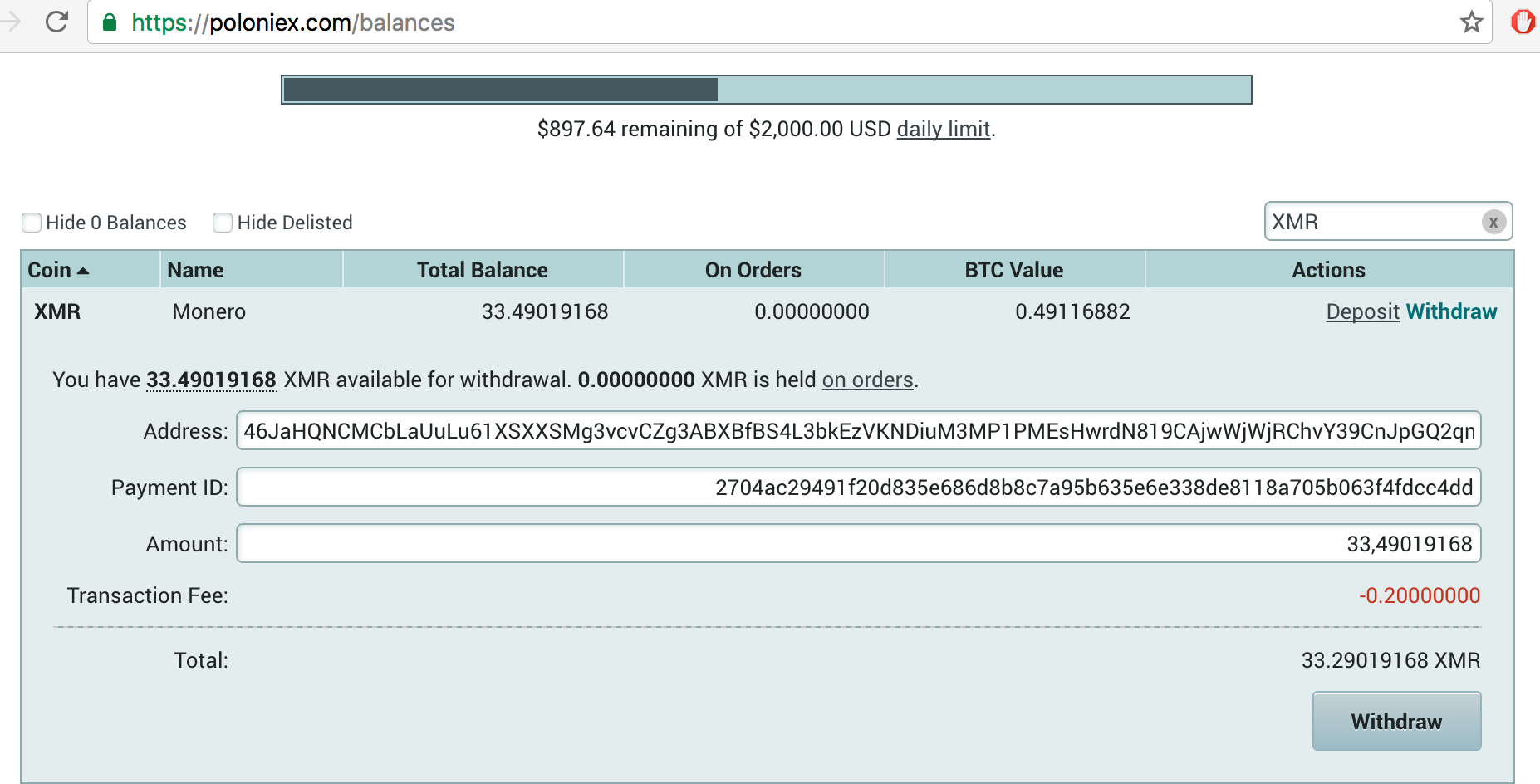Enable the Hide 0 Balances checkbox
Viewport: 1540px width, 784px height.
tap(32, 223)
